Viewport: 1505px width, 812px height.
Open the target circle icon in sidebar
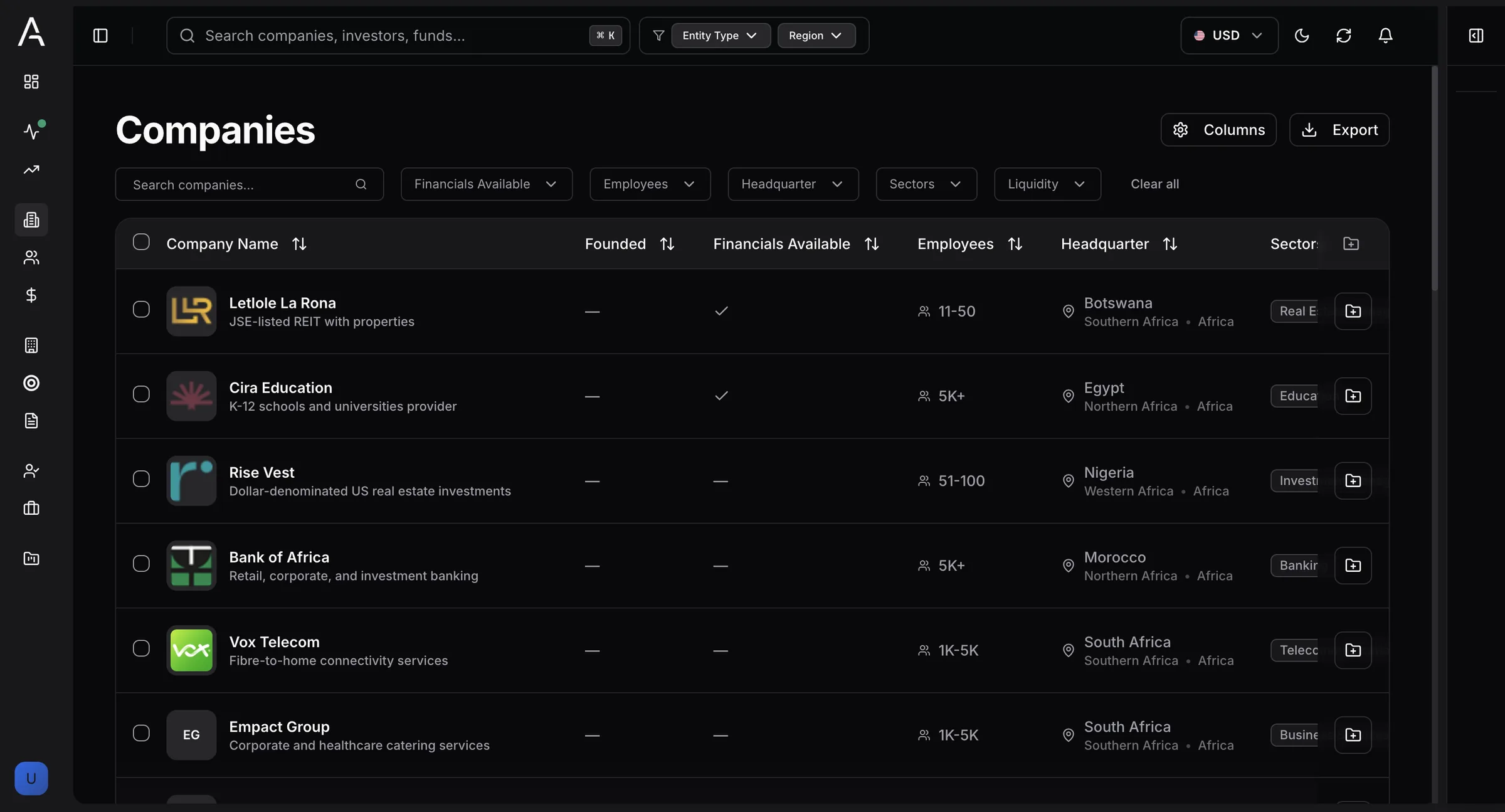[x=31, y=382]
